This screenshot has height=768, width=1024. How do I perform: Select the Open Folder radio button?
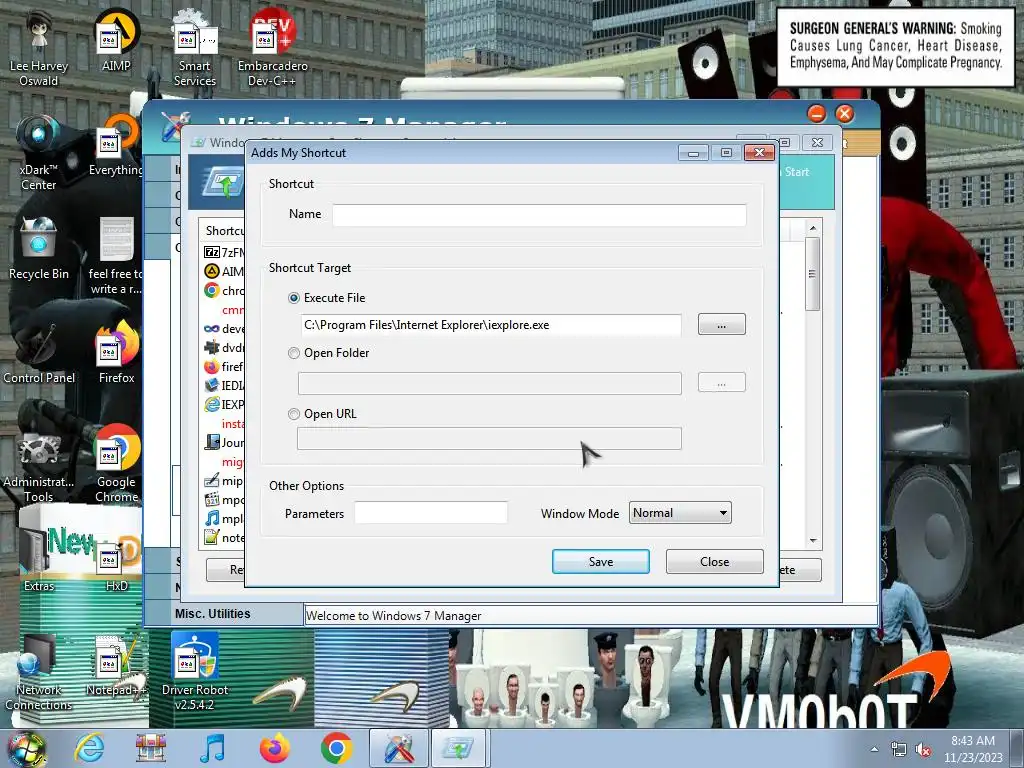tap(294, 353)
